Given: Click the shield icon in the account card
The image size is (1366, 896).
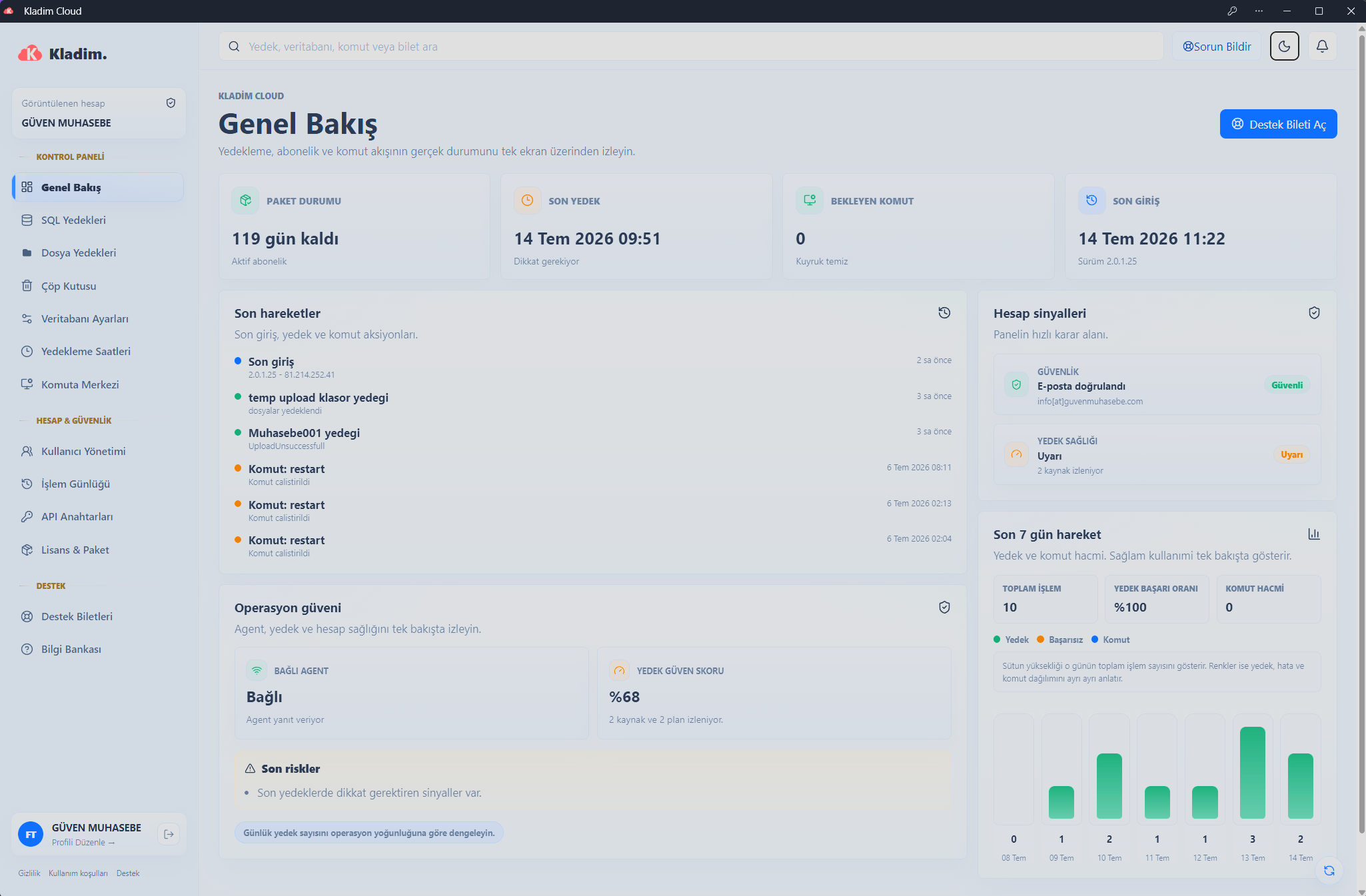Looking at the screenshot, I should point(171,103).
